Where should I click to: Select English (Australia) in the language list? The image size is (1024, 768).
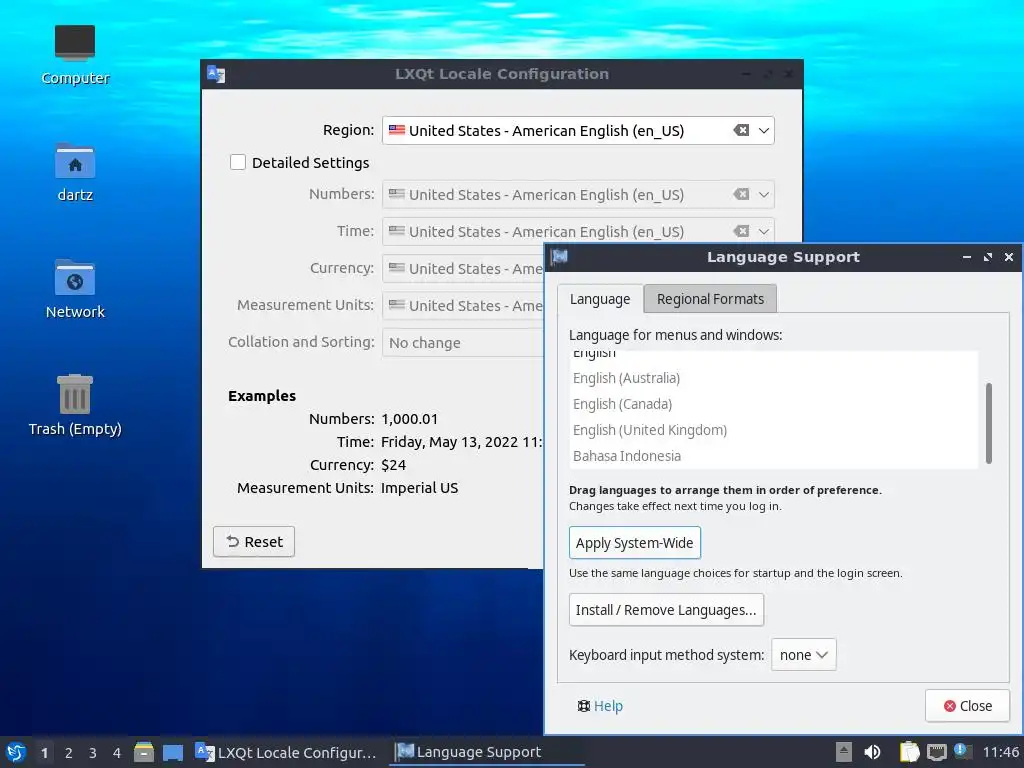point(774,378)
